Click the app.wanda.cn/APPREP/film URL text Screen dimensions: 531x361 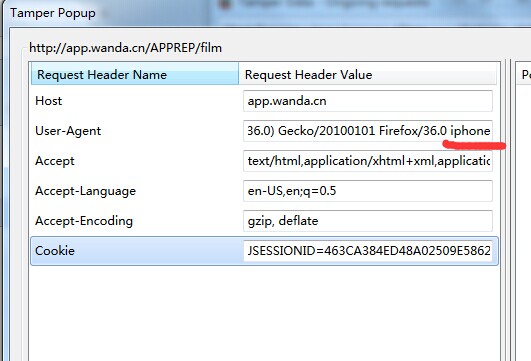(125, 48)
